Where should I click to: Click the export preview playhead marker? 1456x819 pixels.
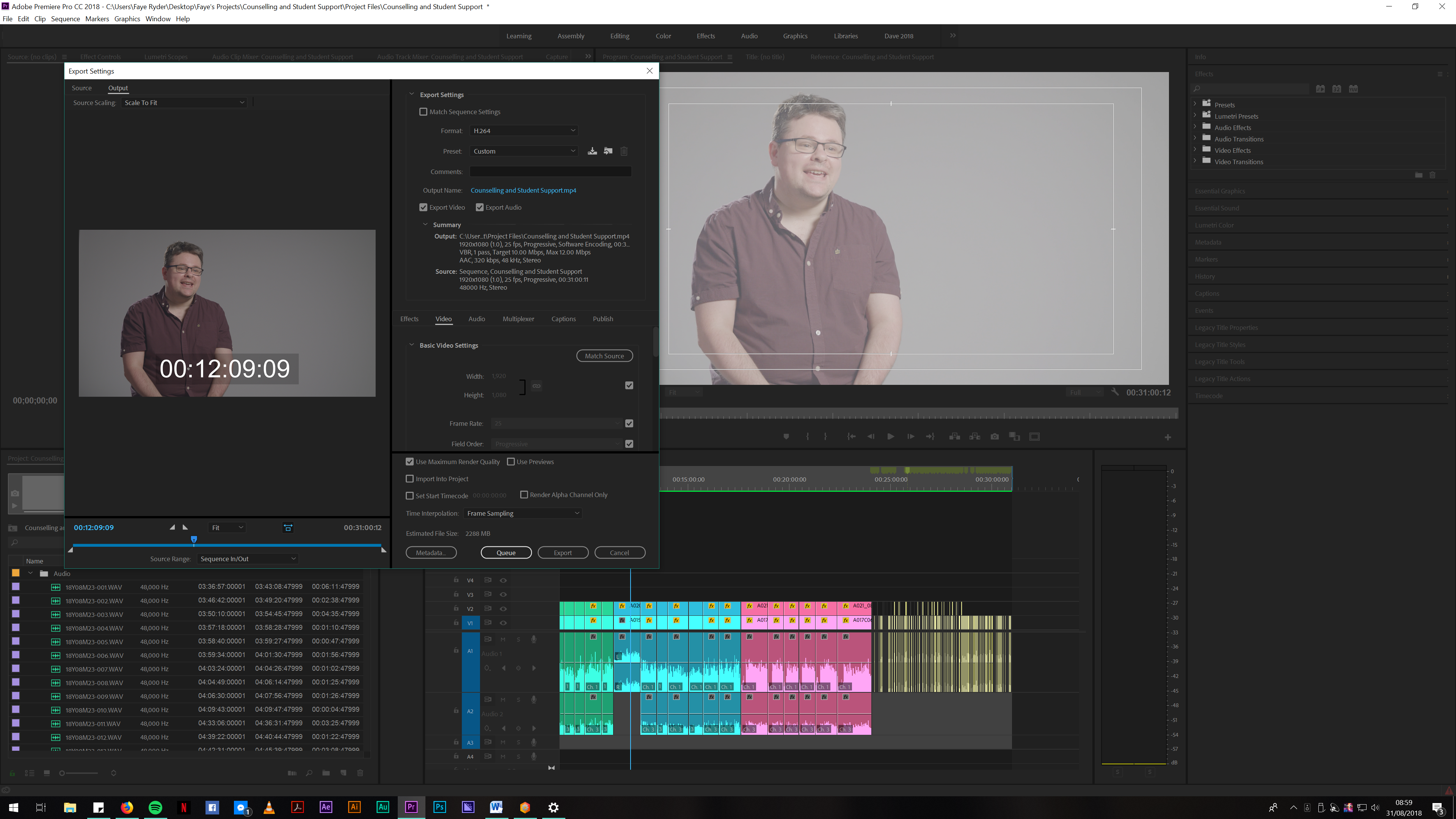tap(194, 540)
